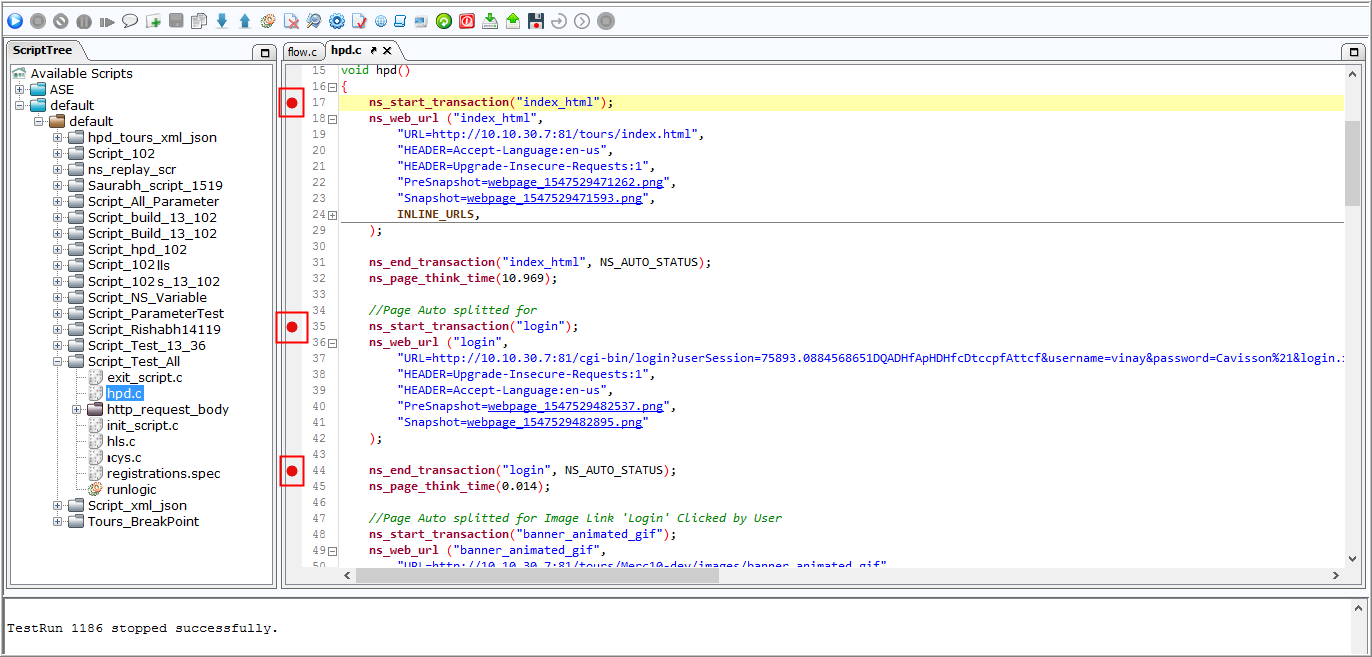Click the globe icon in the toolbar
1372x657 pixels.
tap(381, 21)
